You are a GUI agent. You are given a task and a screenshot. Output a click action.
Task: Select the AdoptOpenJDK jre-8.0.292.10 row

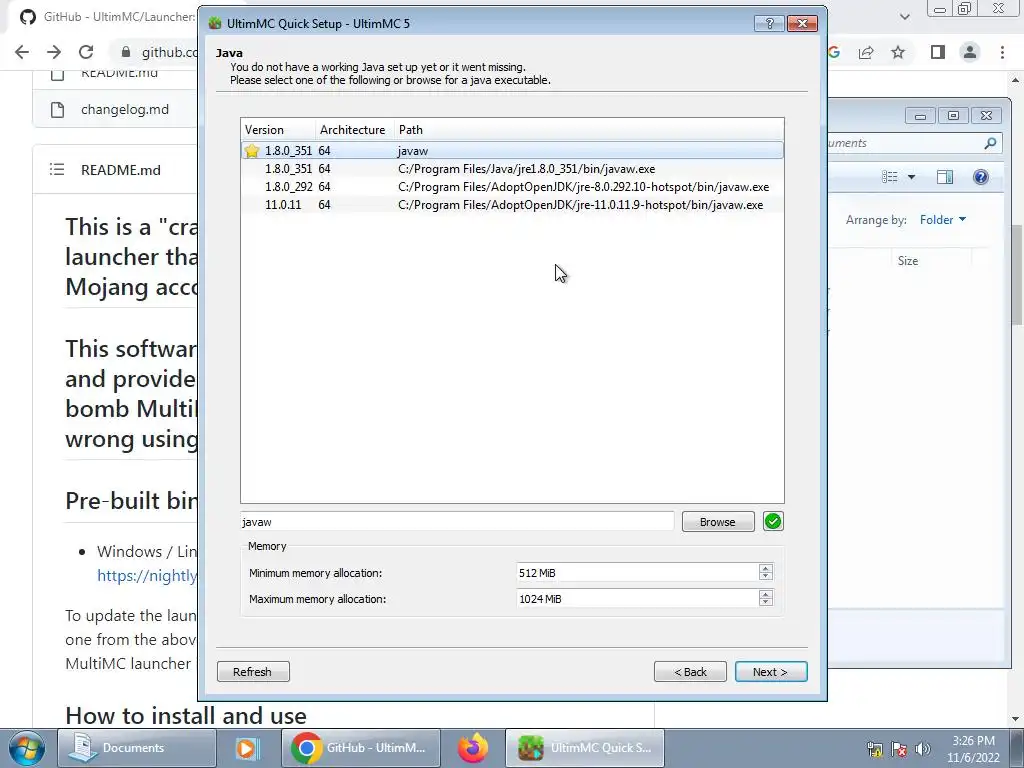(x=512, y=187)
